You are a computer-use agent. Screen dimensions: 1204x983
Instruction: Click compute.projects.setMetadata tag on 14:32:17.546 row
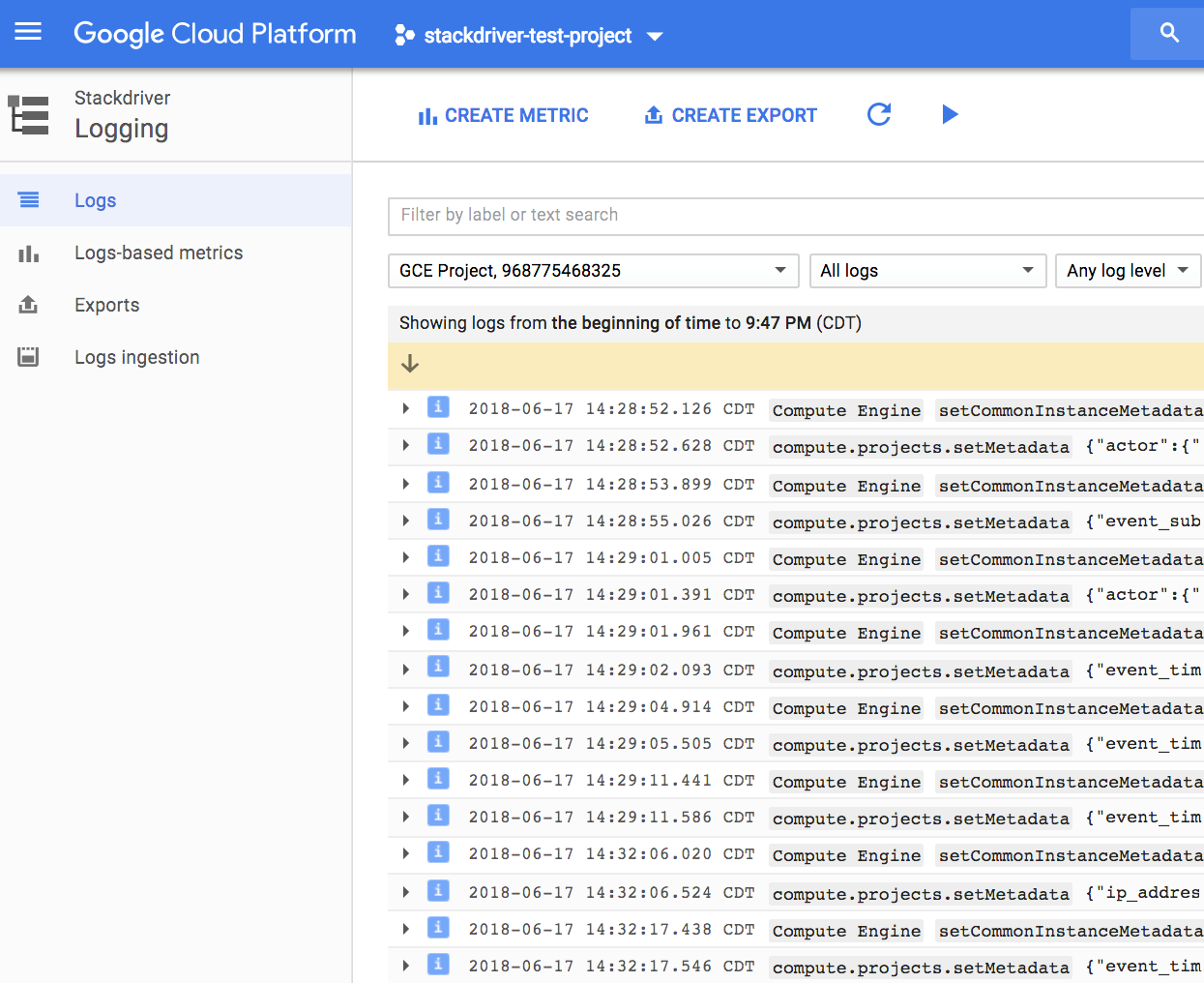pyautogui.click(x=921, y=968)
